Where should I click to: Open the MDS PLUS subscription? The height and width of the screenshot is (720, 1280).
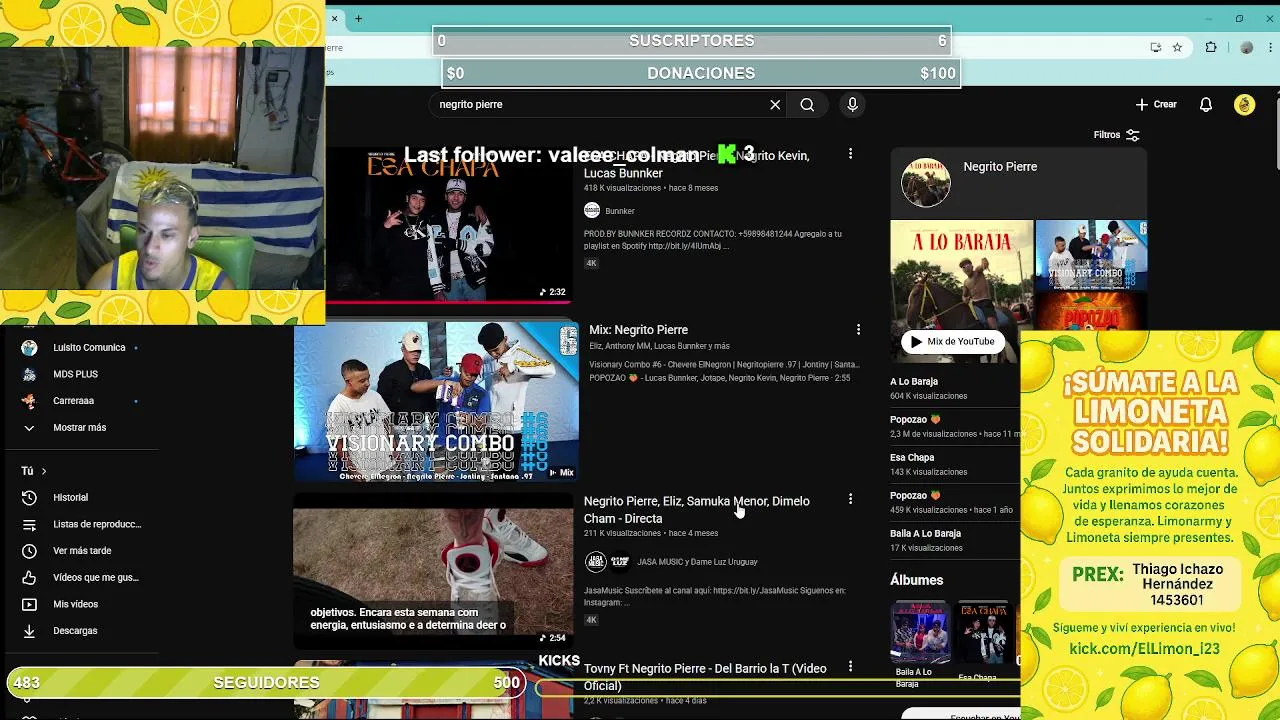tap(75, 374)
